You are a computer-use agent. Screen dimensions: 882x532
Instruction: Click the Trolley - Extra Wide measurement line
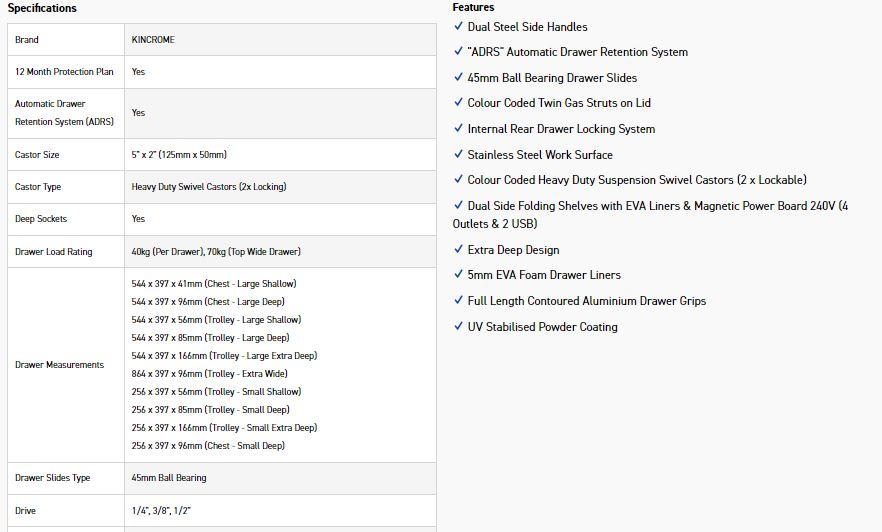[209, 374]
